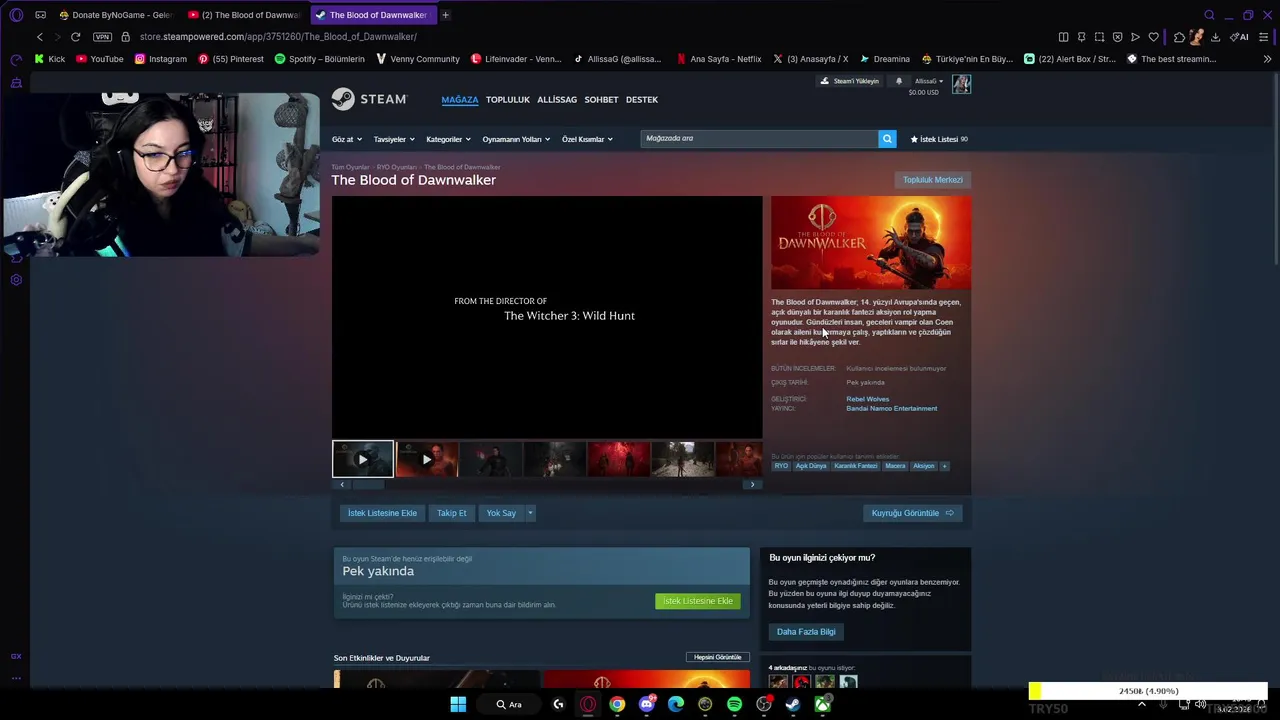Reload the page with browser refresh icon
Image resolution: width=1280 pixels, height=720 pixels.
click(x=75, y=37)
